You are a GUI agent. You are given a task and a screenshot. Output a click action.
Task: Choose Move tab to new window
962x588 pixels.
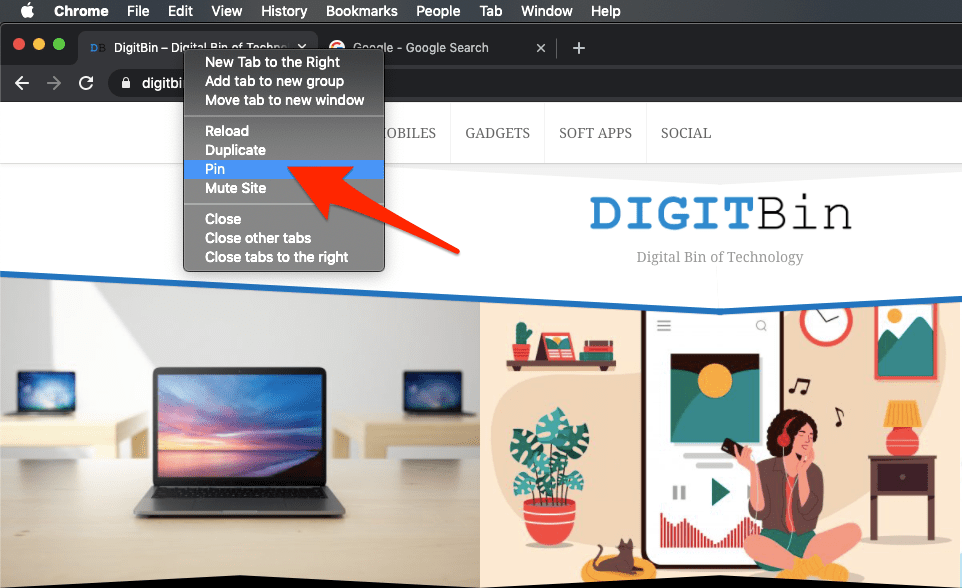tap(284, 100)
